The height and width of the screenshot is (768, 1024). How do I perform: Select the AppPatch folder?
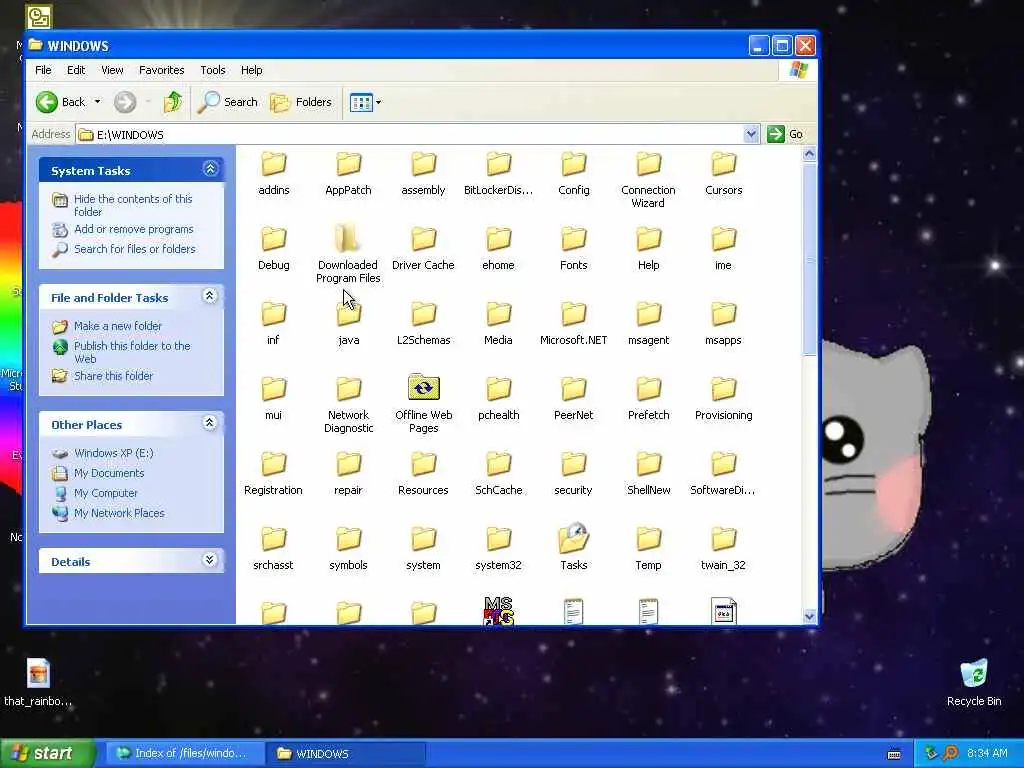tap(348, 174)
